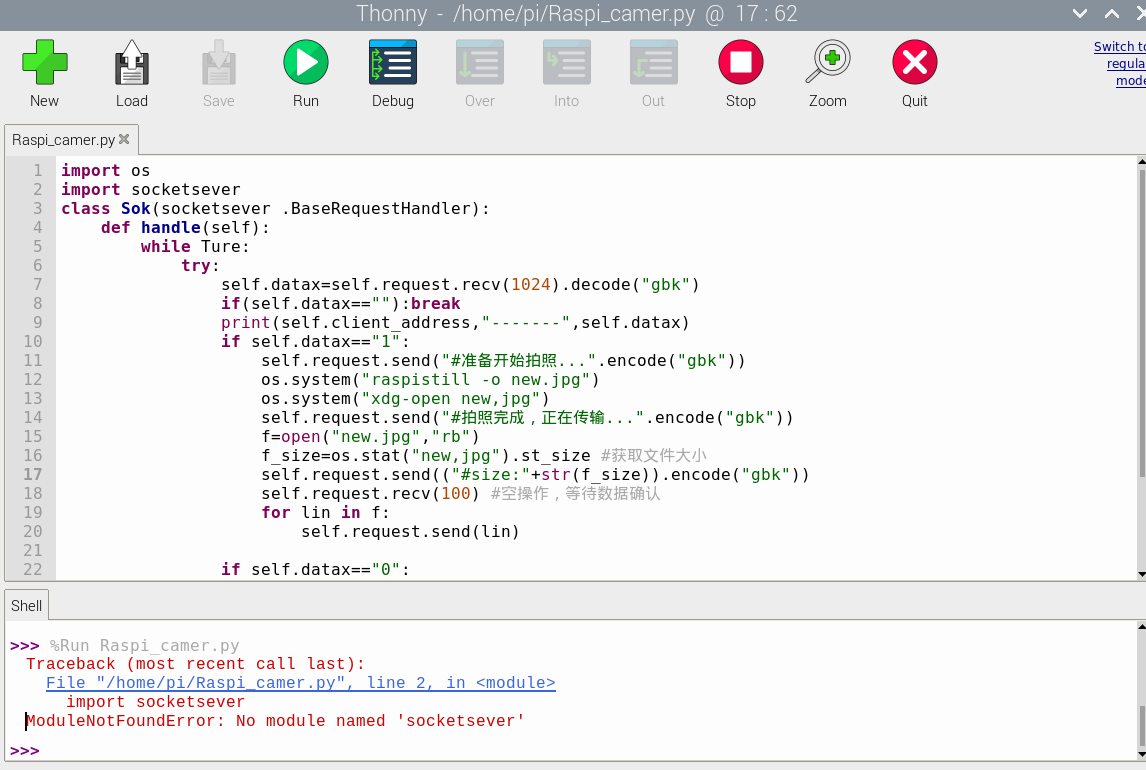
Task: Select the Shell tab
Action: 26,606
